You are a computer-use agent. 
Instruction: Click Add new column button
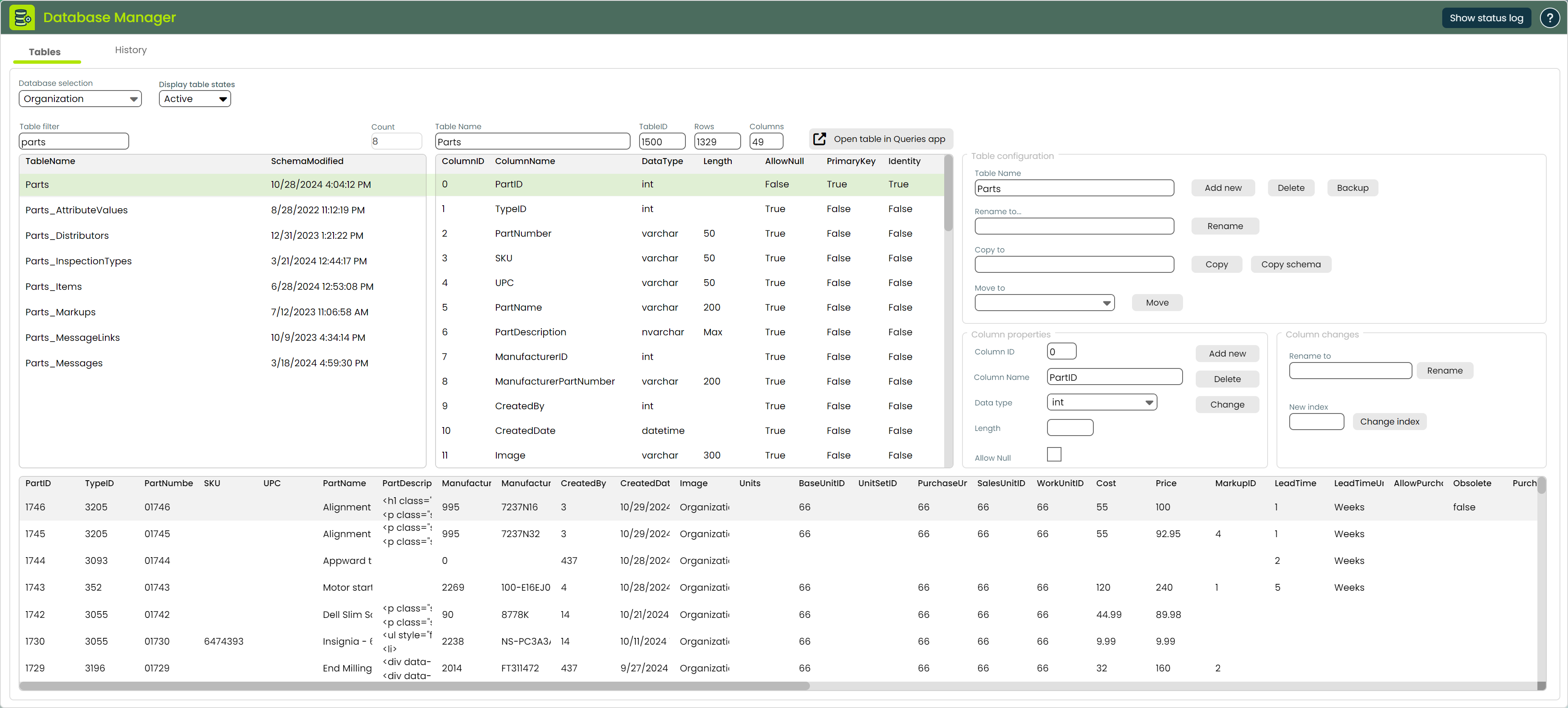(x=1227, y=353)
